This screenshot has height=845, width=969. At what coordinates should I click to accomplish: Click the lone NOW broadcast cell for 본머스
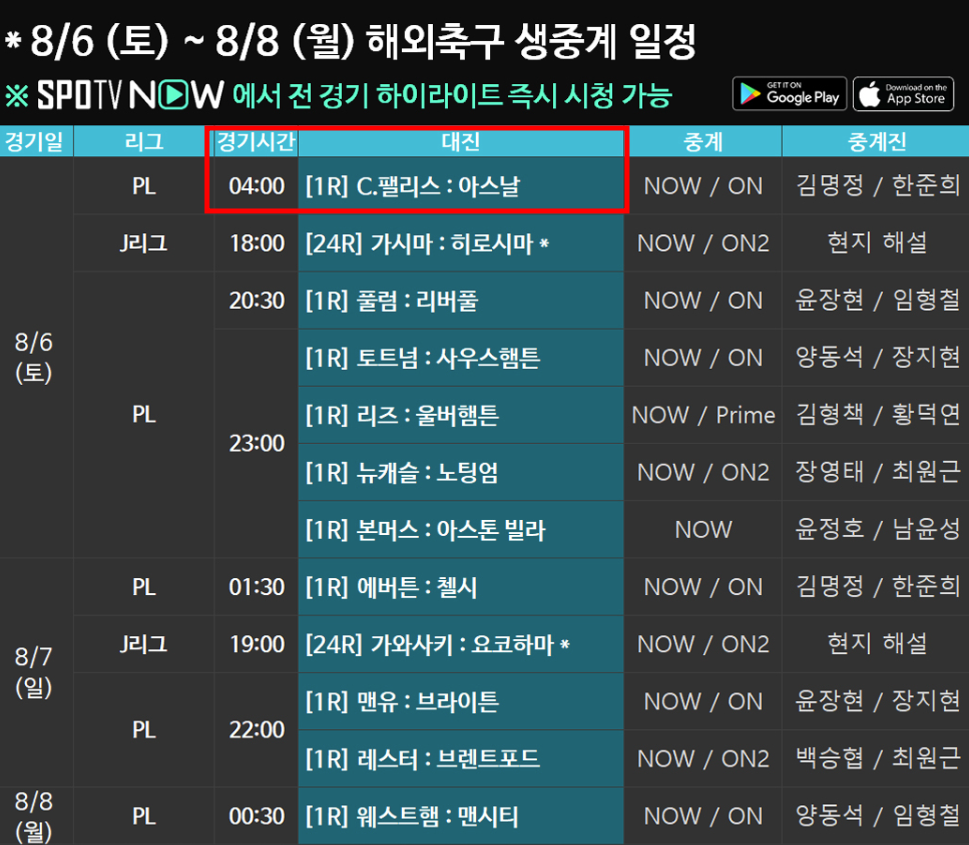tap(703, 530)
